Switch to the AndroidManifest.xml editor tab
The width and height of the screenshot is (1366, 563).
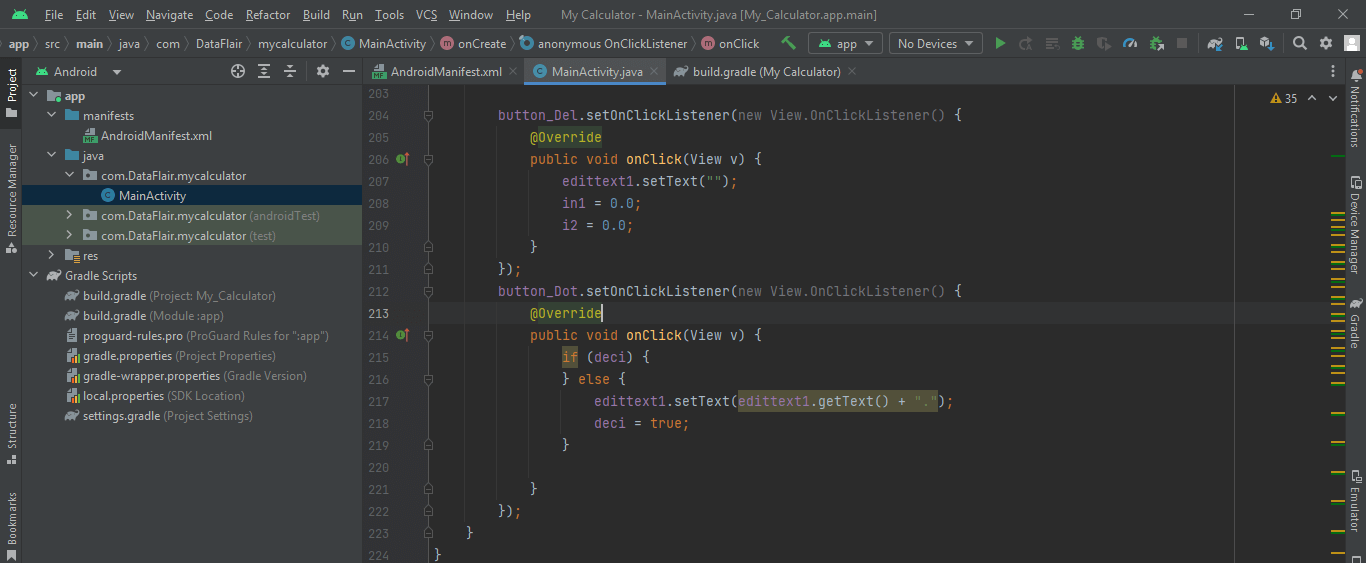(445, 72)
